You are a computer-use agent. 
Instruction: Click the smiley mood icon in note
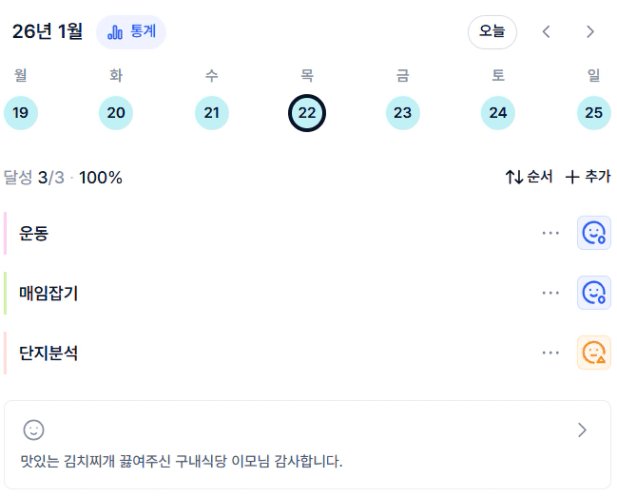[34, 430]
